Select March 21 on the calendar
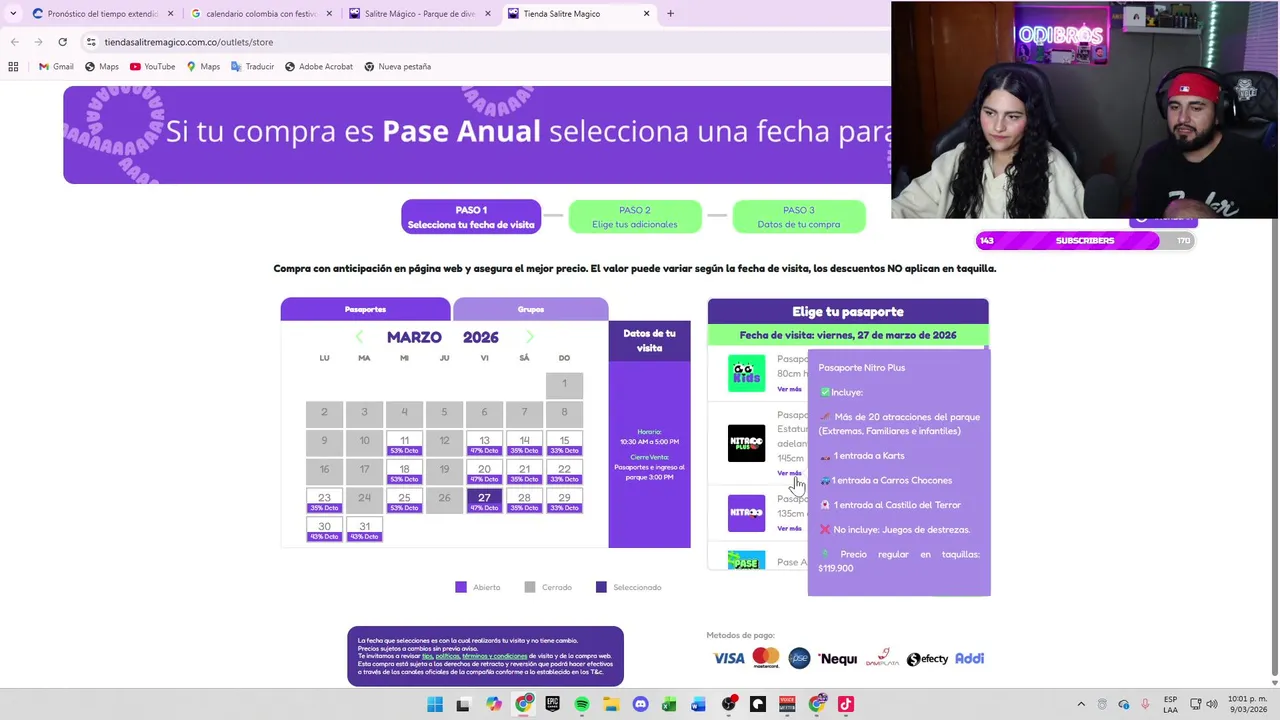This screenshot has width=1280, height=720. pos(524,472)
